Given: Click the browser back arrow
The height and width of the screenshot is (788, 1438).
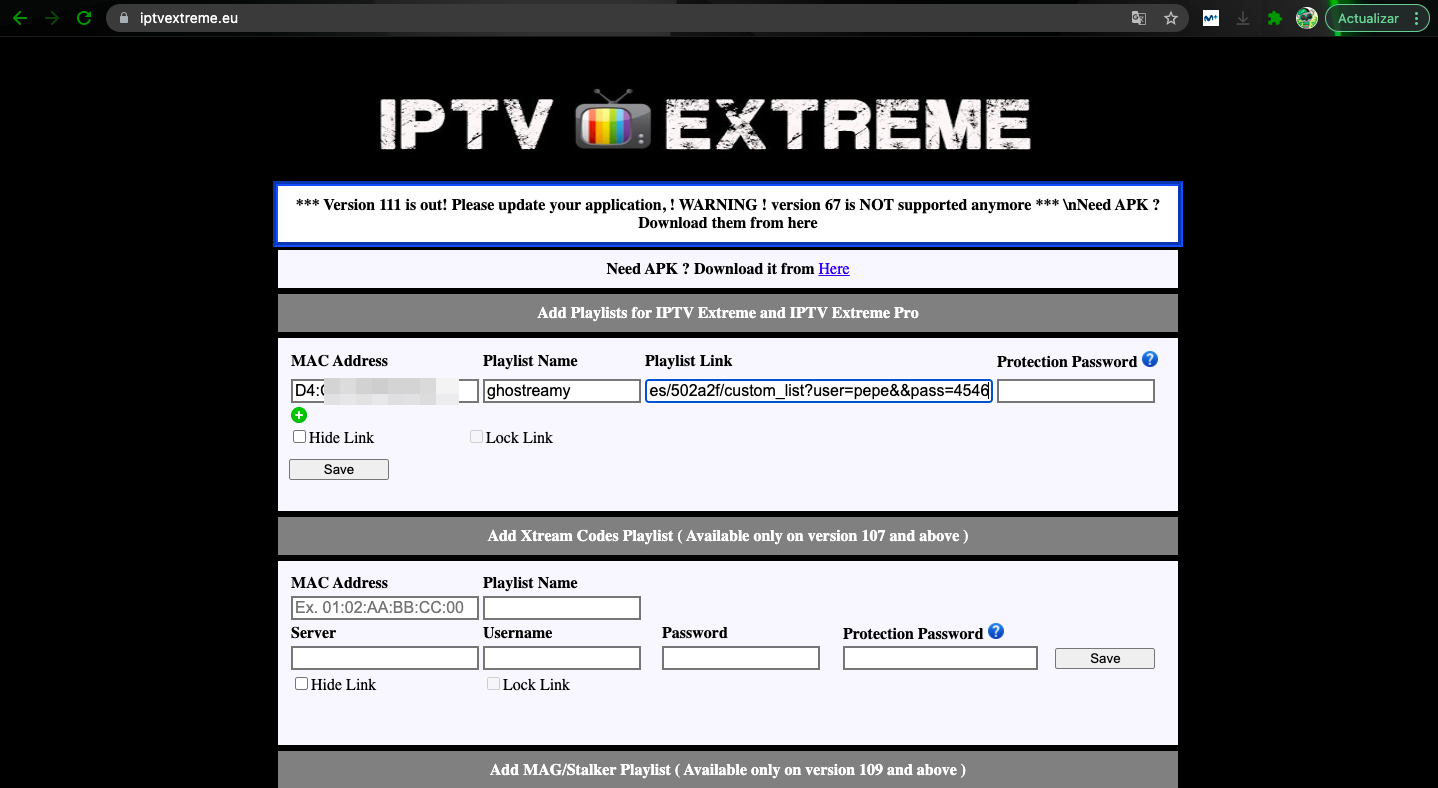Looking at the screenshot, I should 19,18.
